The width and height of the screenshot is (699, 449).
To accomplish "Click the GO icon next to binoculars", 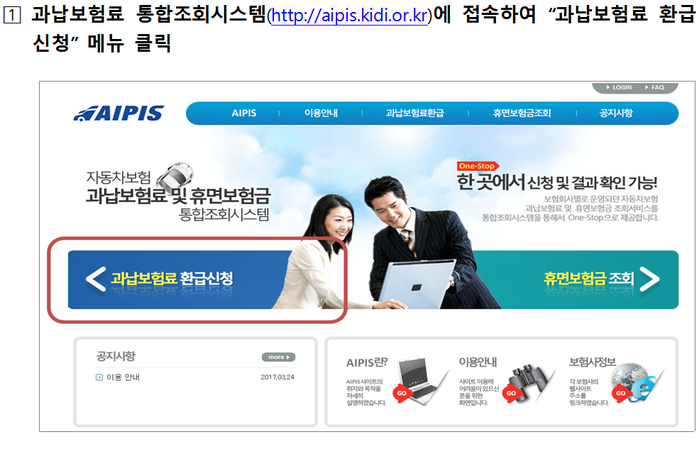I will click(511, 393).
